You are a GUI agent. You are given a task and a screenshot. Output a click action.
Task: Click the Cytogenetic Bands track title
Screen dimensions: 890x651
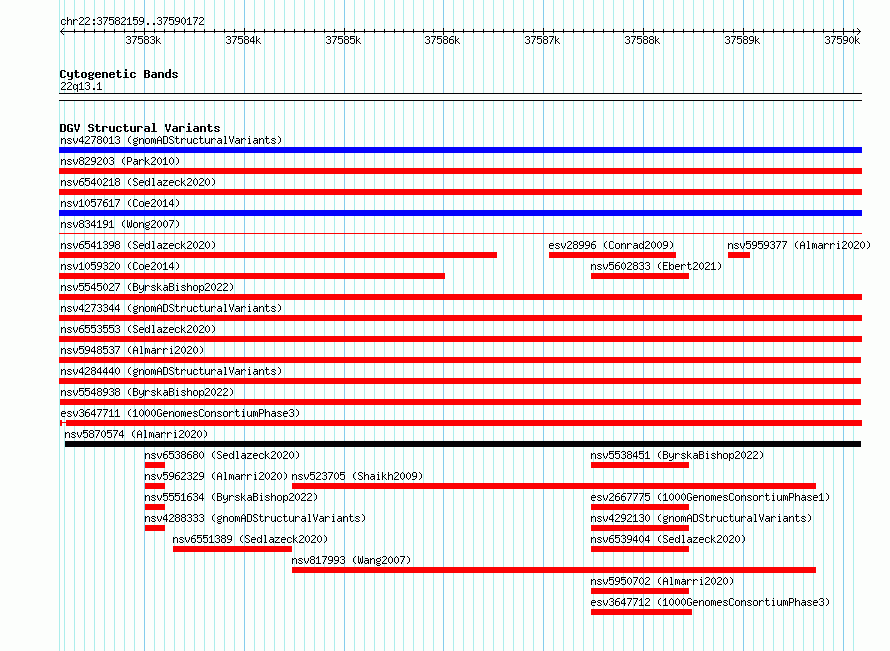coord(119,74)
